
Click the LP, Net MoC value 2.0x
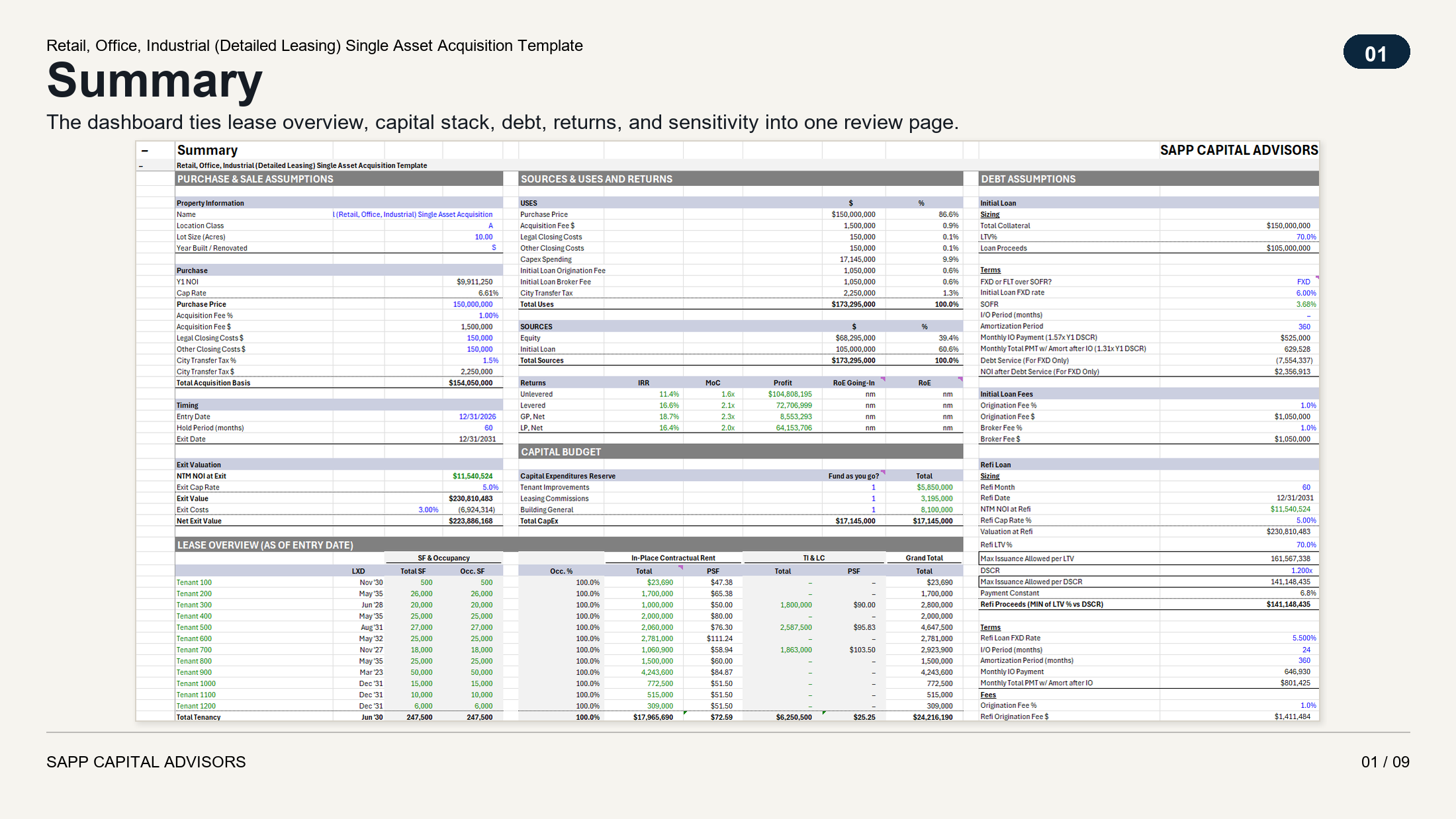[x=728, y=428]
